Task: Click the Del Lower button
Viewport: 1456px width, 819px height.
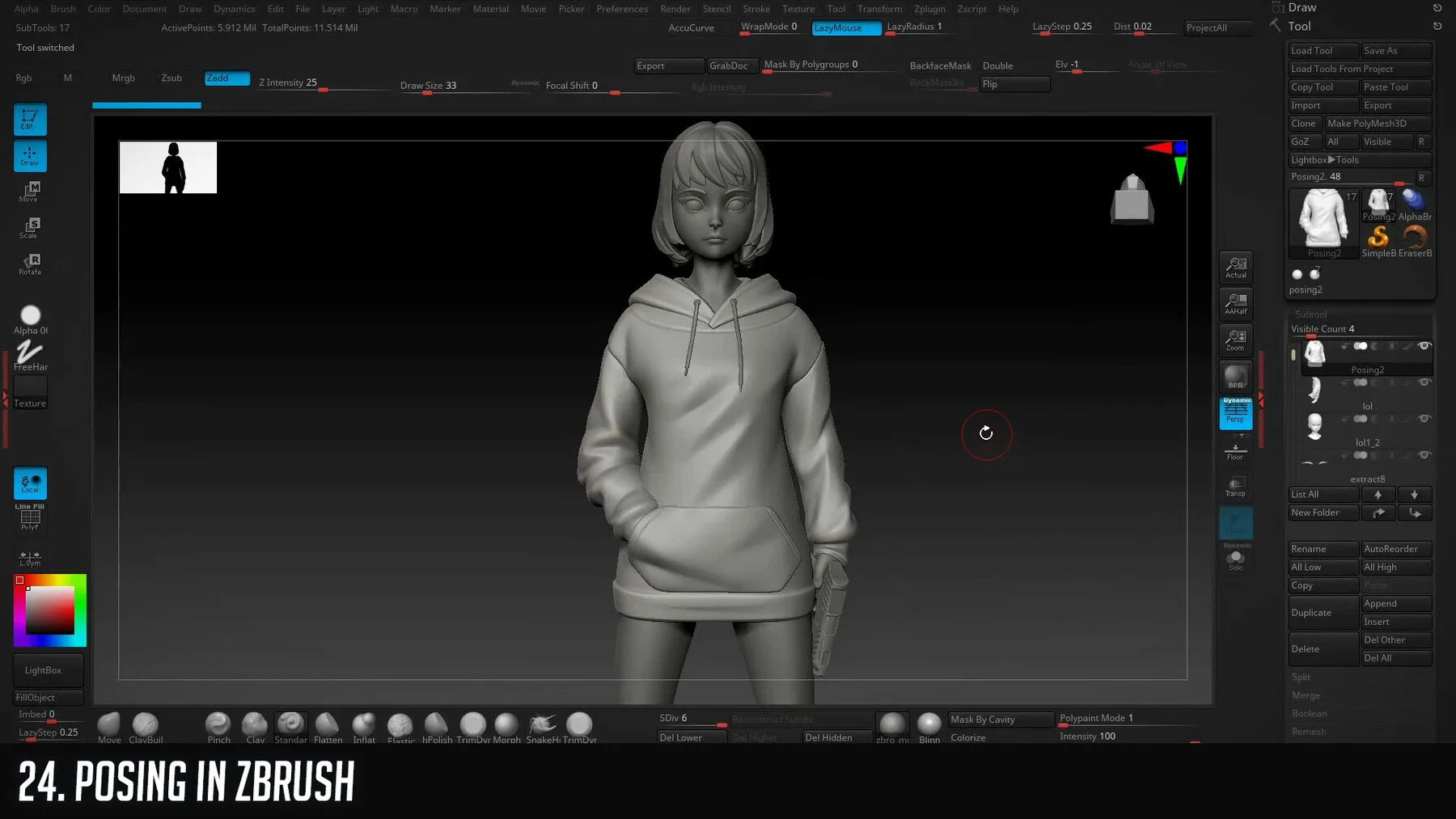Action: point(692,737)
